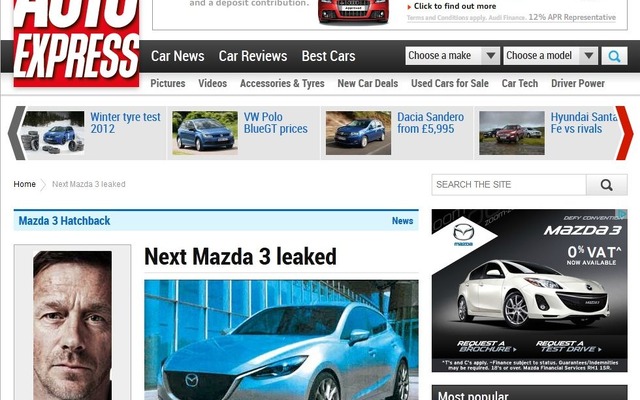Show previous carousel stories with left arrow
This screenshot has width=640, height=400.
[x=16, y=133]
